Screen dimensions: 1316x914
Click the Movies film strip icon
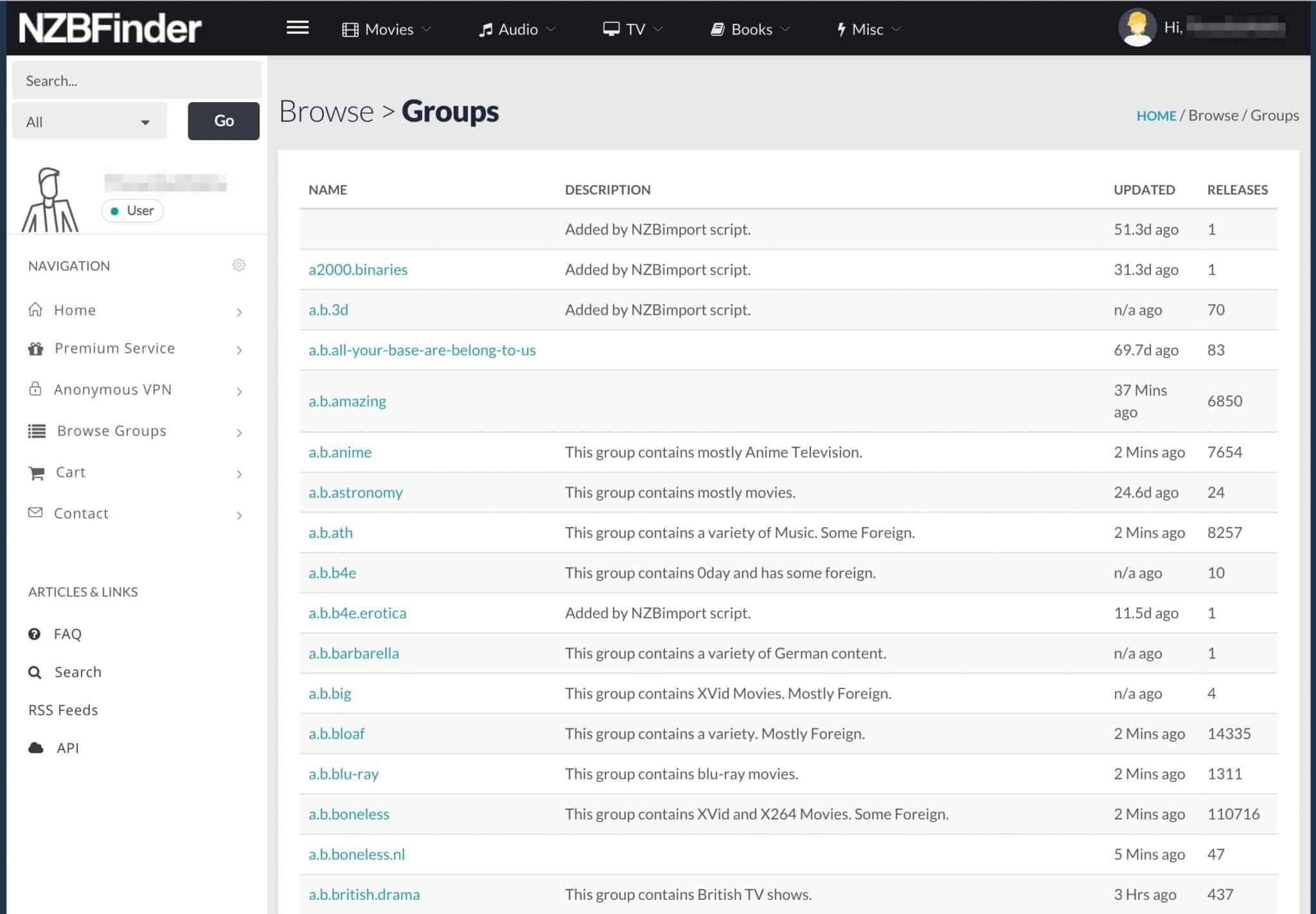[x=350, y=29]
